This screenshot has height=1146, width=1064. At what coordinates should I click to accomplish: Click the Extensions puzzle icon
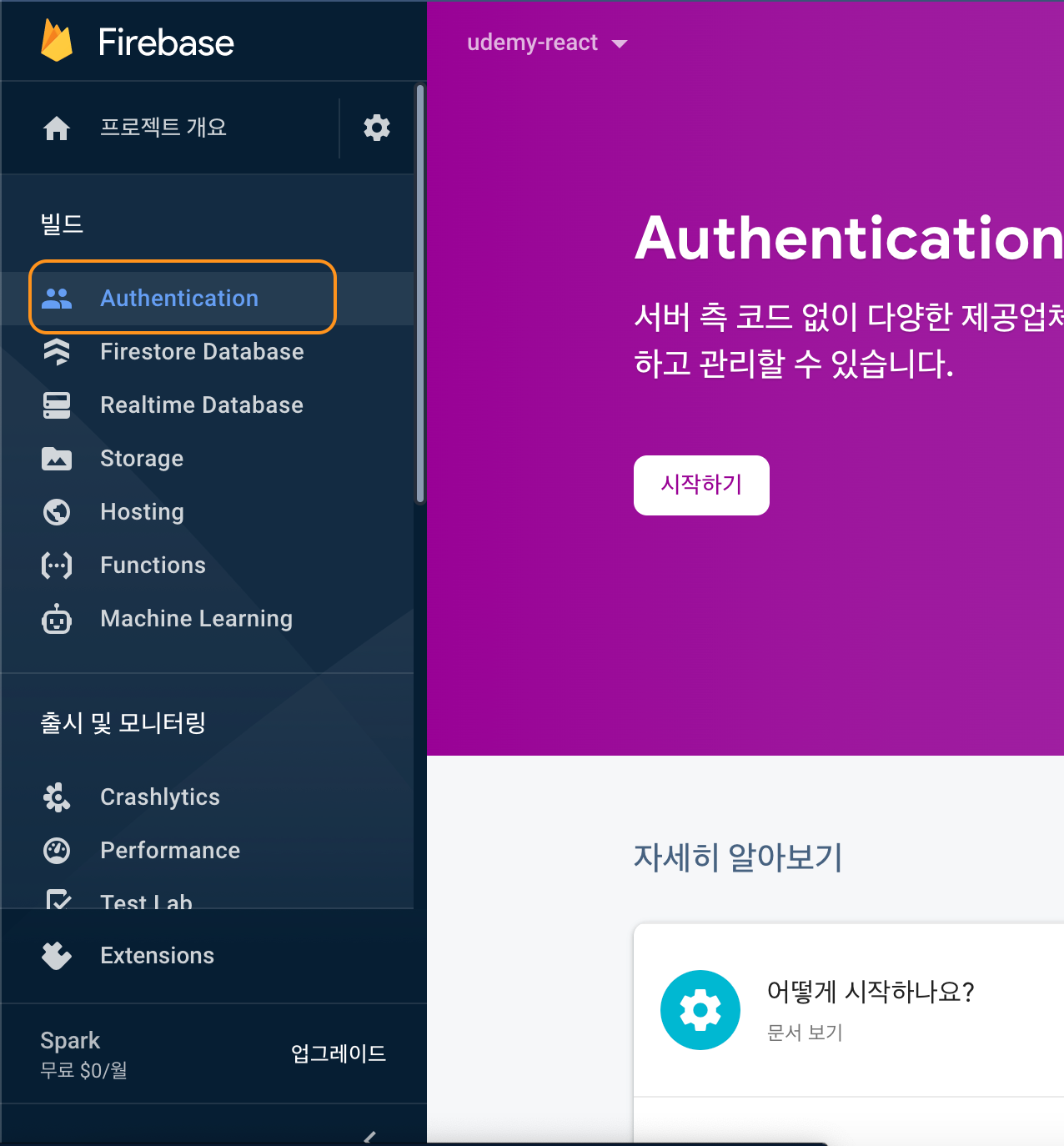[57, 956]
